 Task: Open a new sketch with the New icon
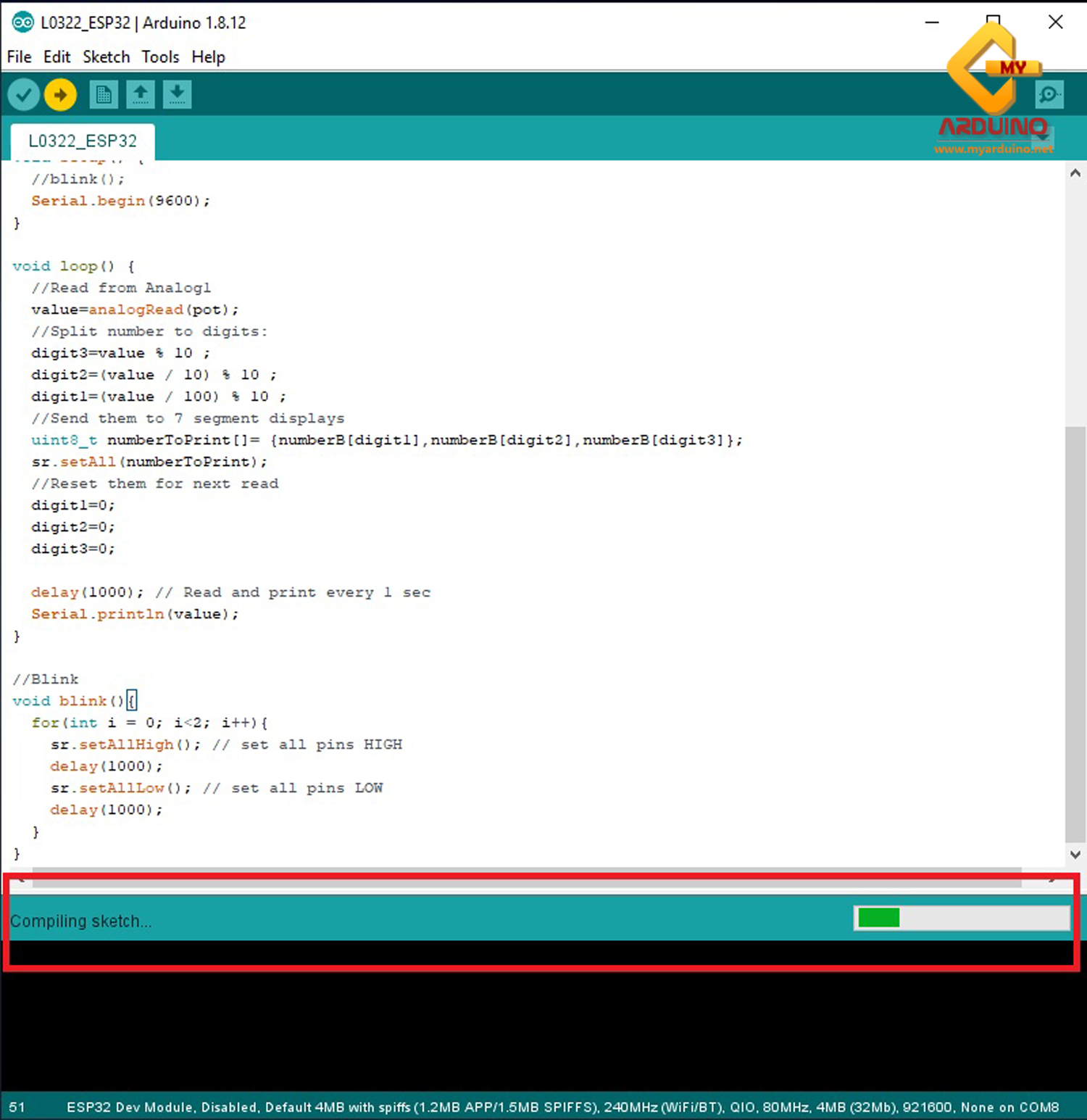[103, 94]
